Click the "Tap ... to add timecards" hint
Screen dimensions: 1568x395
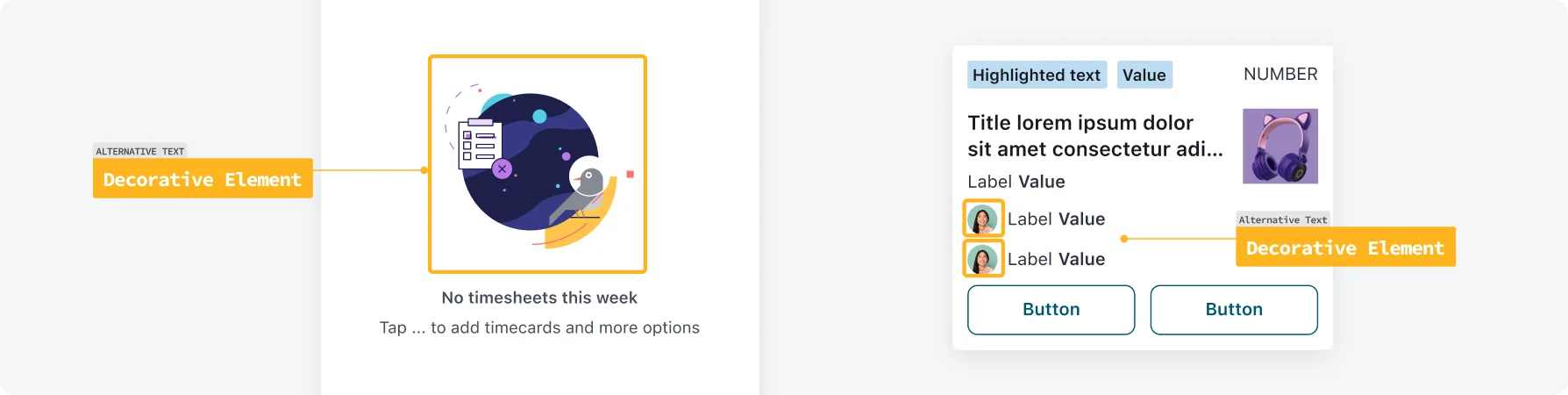tap(539, 327)
